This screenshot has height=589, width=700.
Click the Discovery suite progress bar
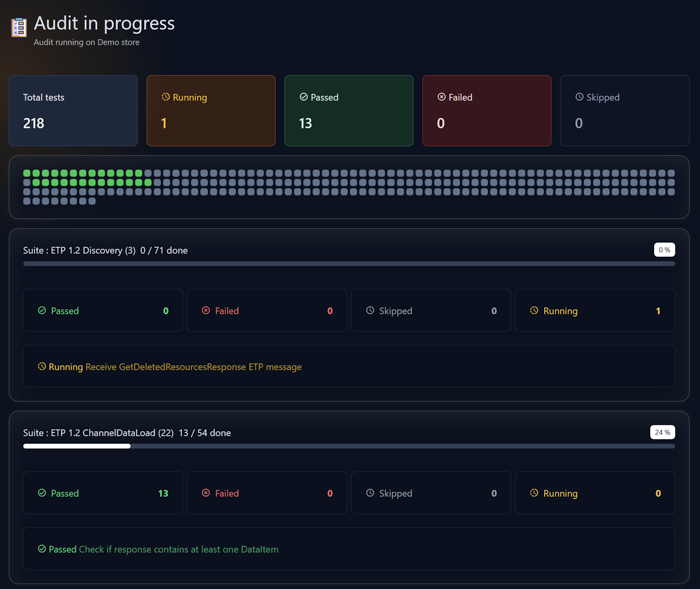click(x=349, y=264)
